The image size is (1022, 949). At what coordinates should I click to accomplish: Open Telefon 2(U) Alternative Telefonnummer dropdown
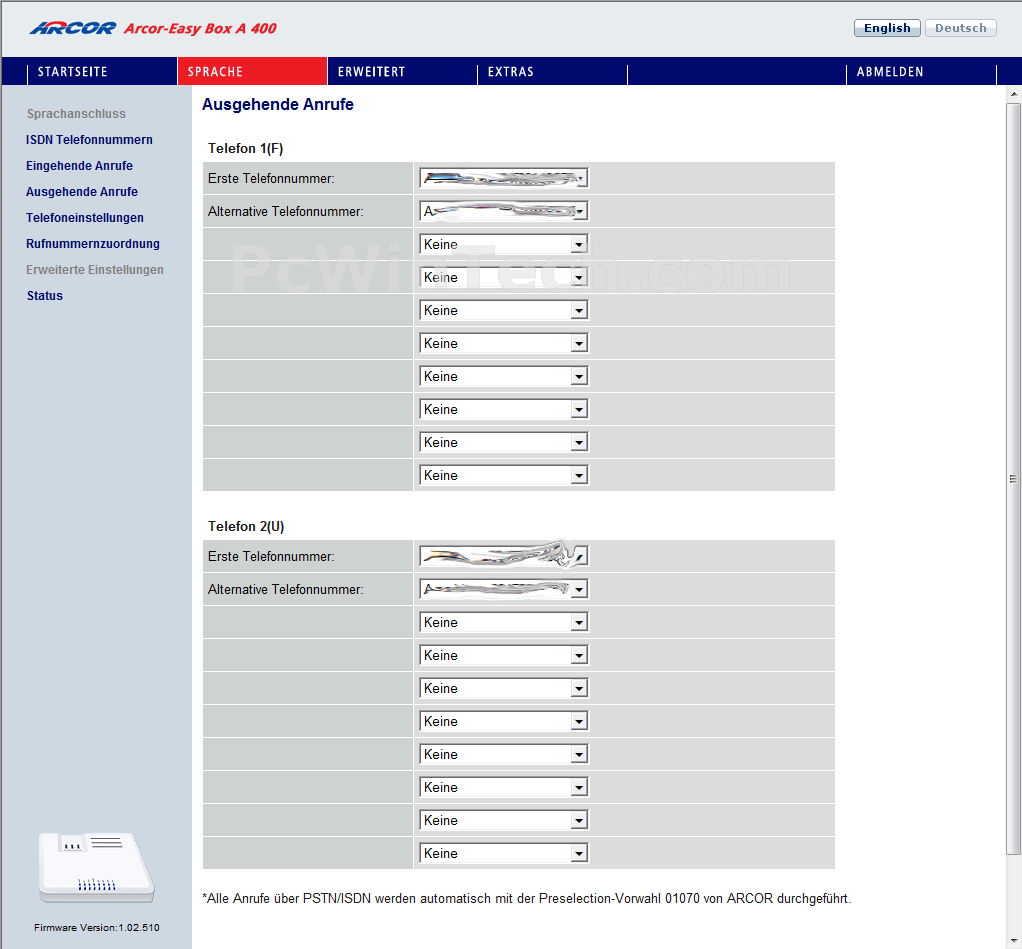(x=504, y=589)
